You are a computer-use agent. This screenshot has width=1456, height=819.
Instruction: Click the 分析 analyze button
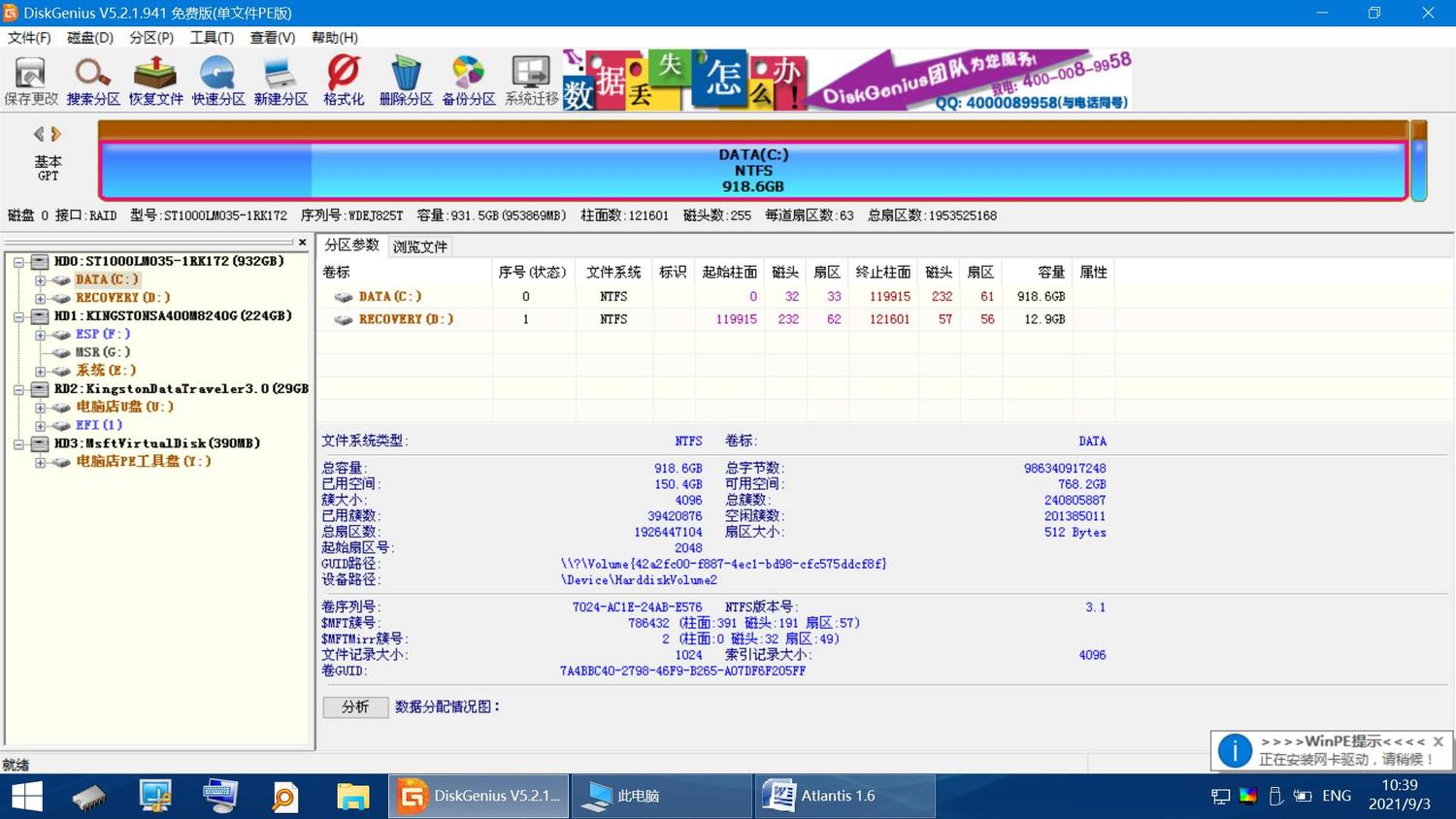pyautogui.click(x=355, y=707)
